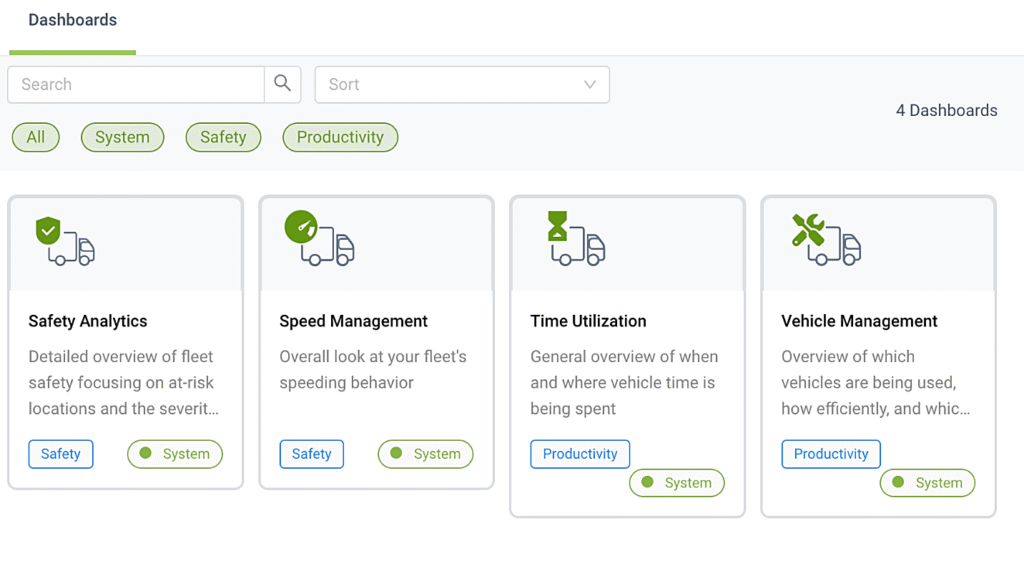Toggle the System filter chip
The image size is (1024, 561).
122,137
